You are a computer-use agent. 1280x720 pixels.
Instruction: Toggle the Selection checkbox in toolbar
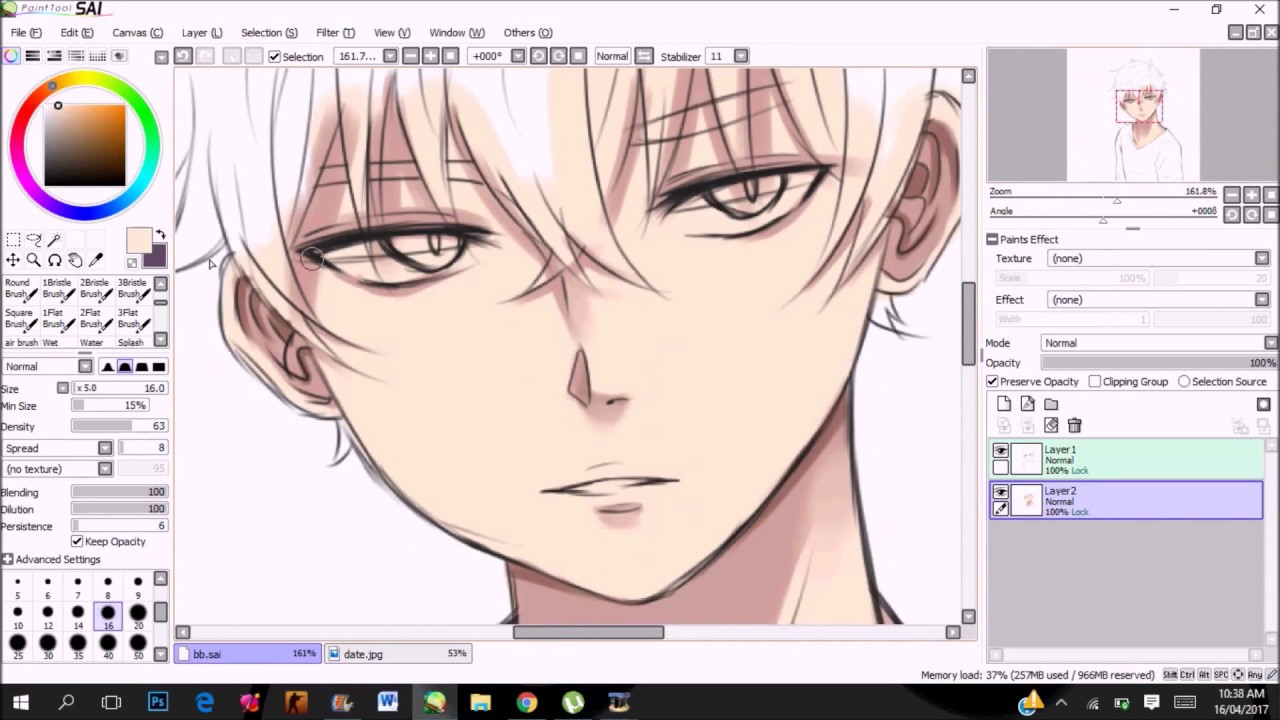click(x=274, y=57)
